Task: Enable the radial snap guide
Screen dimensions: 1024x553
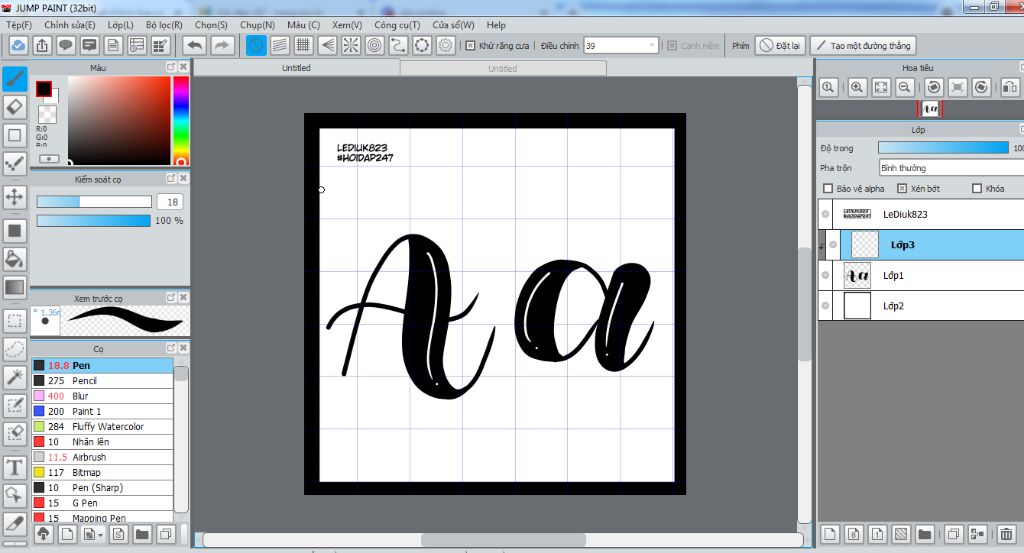Action: click(x=351, y=46)
